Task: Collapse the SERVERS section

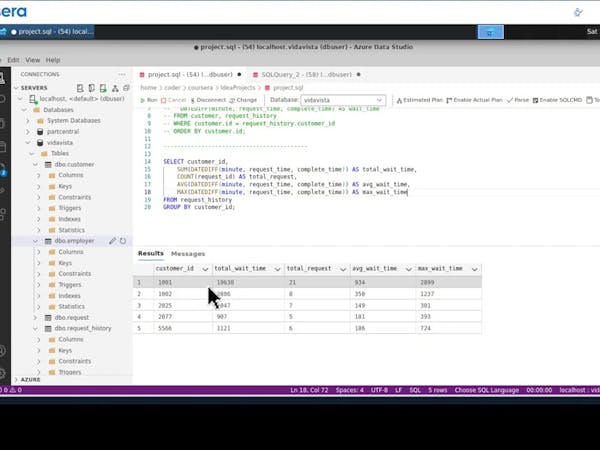Action: pos(16,88)
